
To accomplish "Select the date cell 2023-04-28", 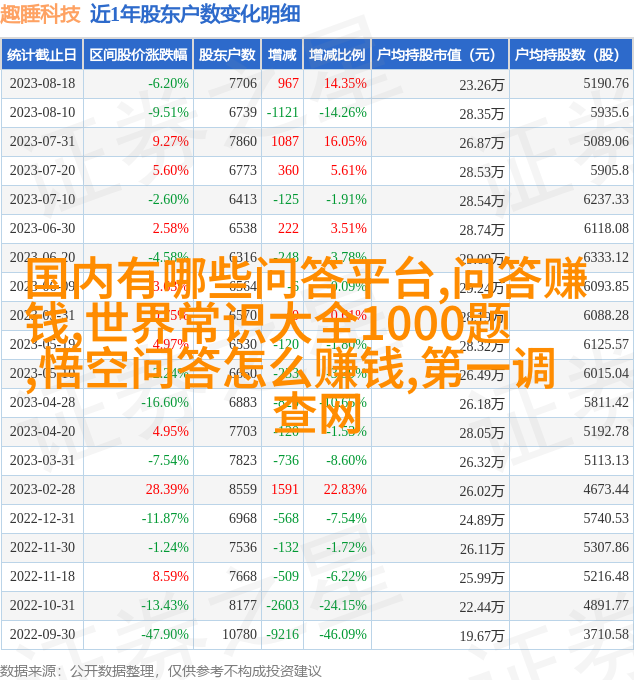I will click(42, 402).
